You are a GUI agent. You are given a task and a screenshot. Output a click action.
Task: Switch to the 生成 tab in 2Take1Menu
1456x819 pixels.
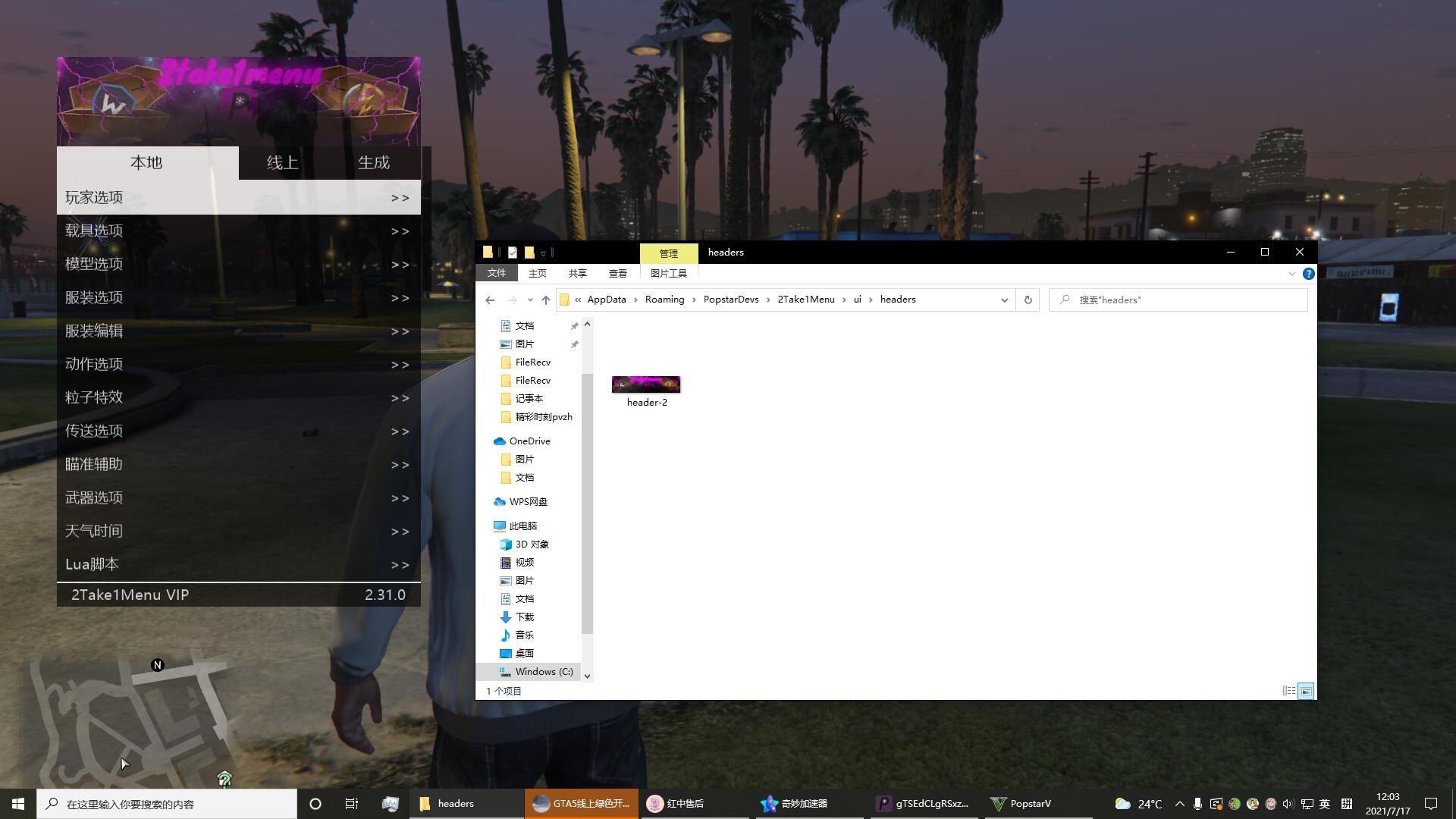pyautogui.click(x=374, y=162)
